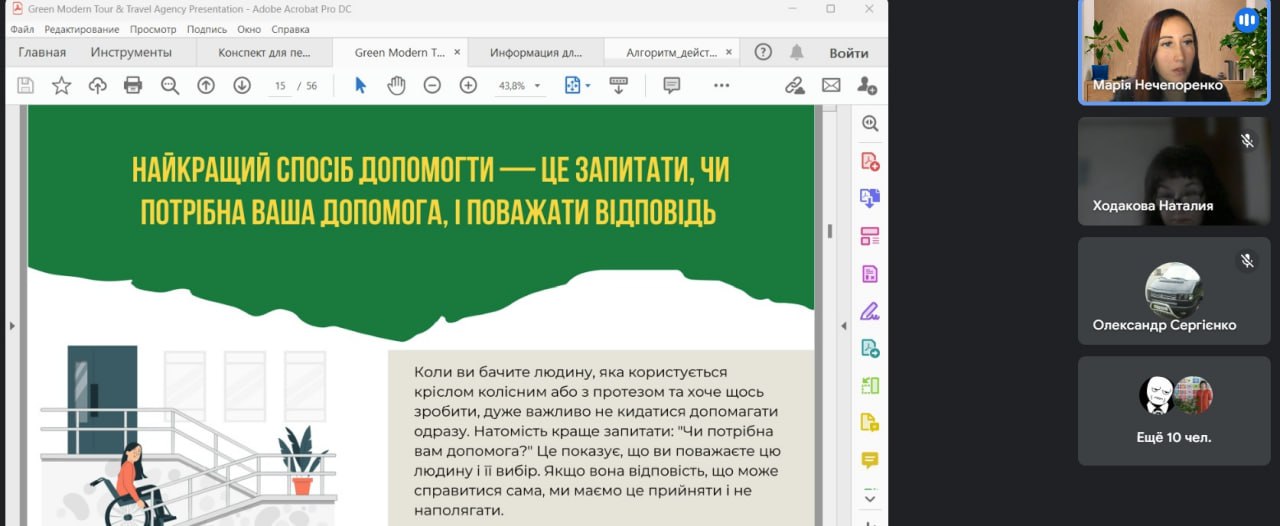The width and height of the screenshot is (1280, 526).
Task: Toggle mute on Олександр Сергієнко tile
Action: [x=1247, y=261]
